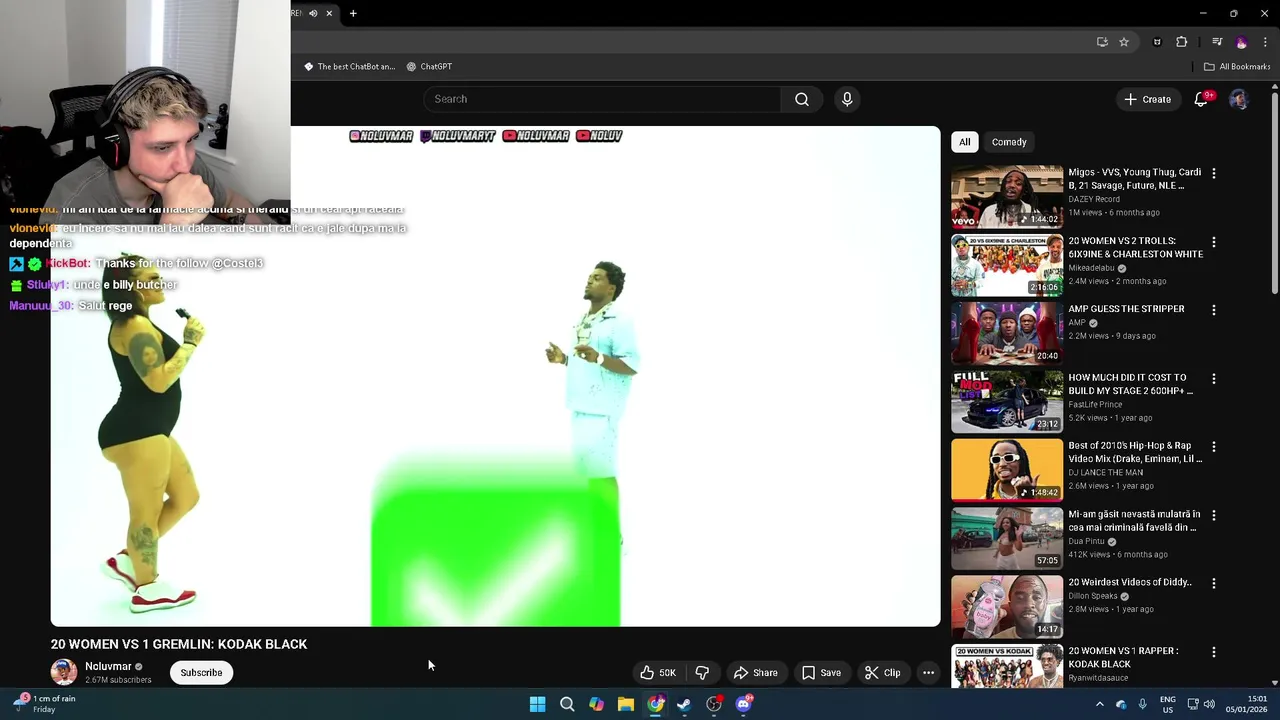
Task: Open options for Mi-am găsit nevastă video
Action: click(1214, 515)
